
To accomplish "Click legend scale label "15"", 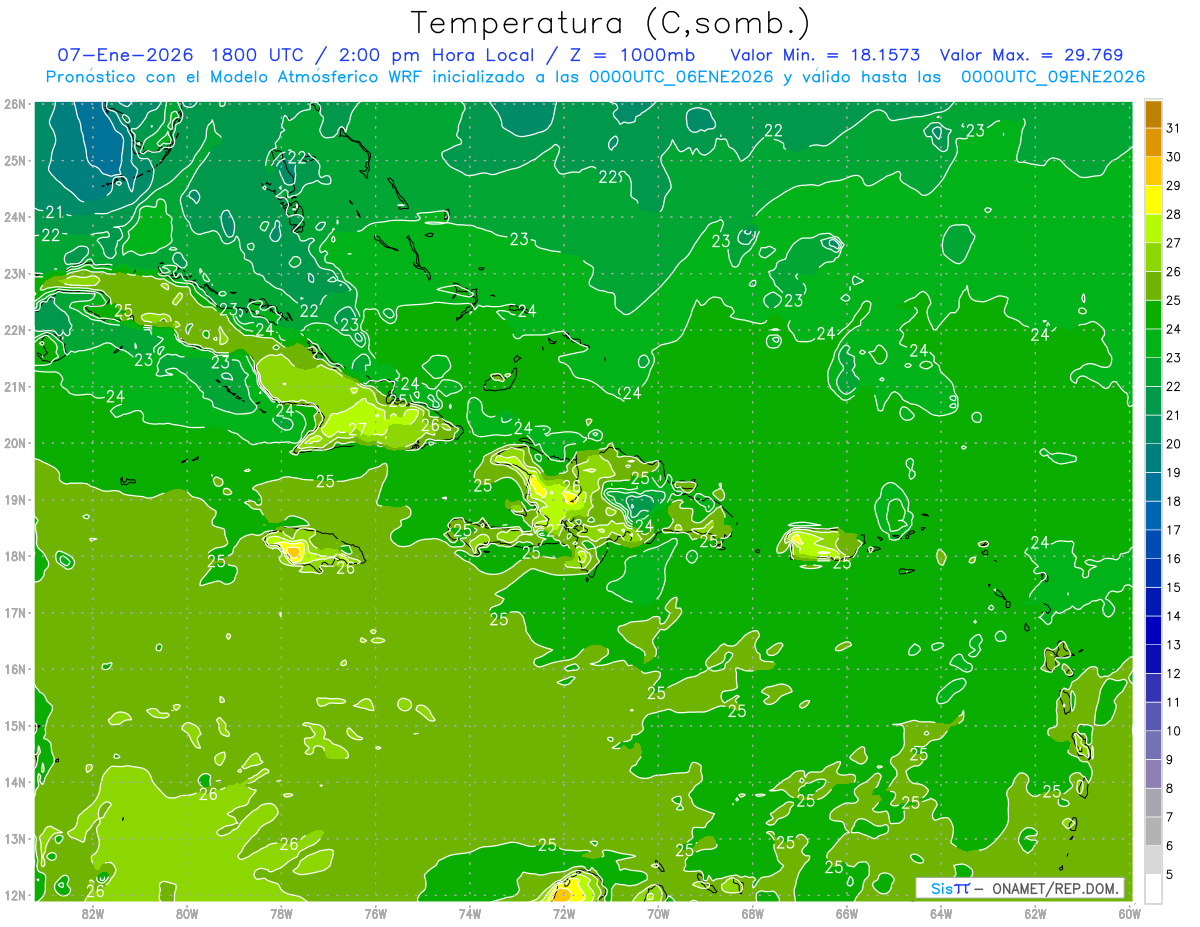I will tap(1174, 587).
